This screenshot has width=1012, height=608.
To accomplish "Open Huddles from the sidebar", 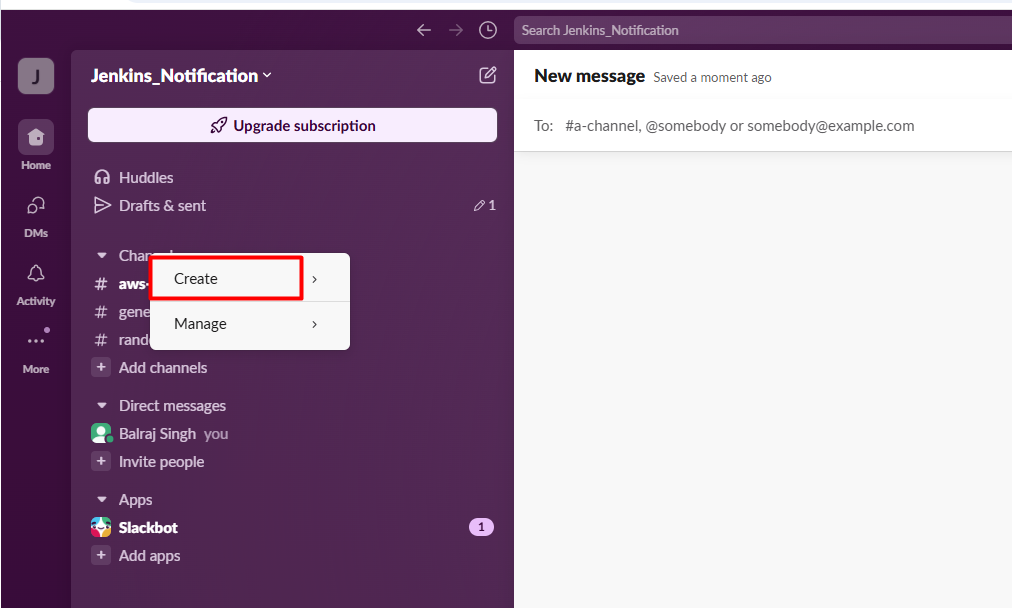I will (146, 177).
